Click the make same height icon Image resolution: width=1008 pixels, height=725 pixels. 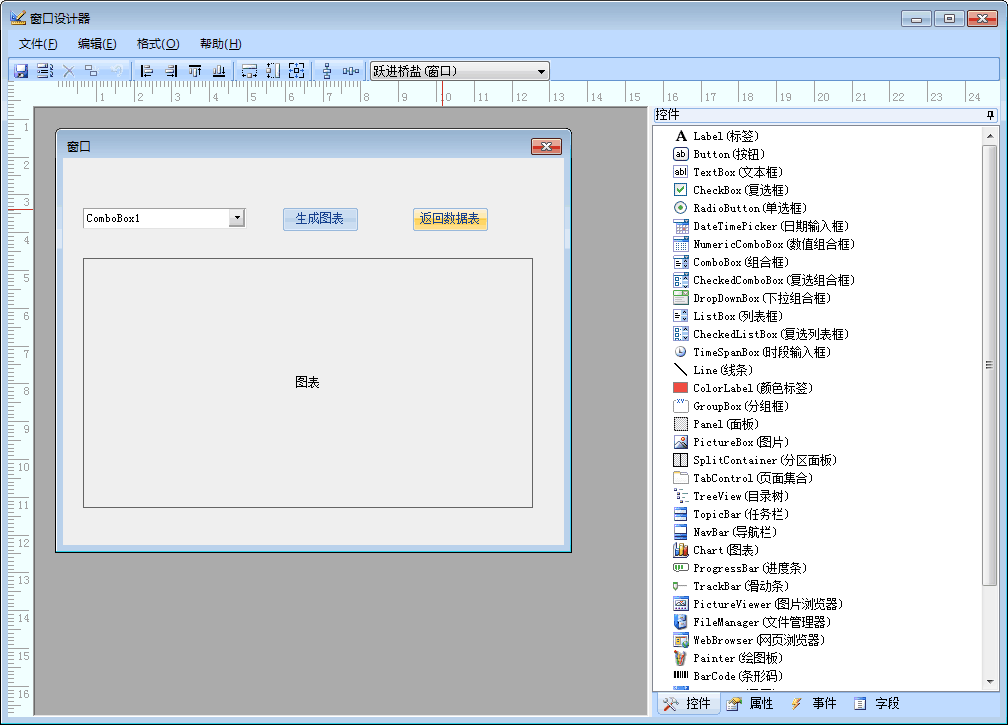[x=273, y=71]
